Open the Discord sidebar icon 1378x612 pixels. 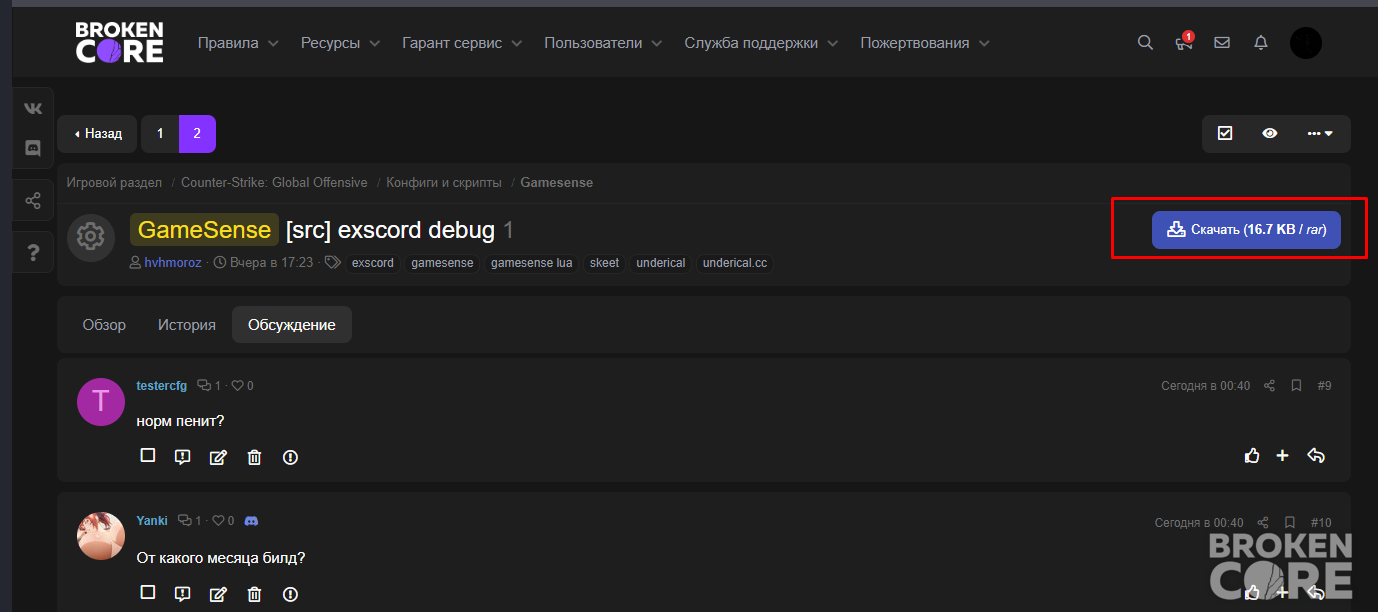point(33,148)
